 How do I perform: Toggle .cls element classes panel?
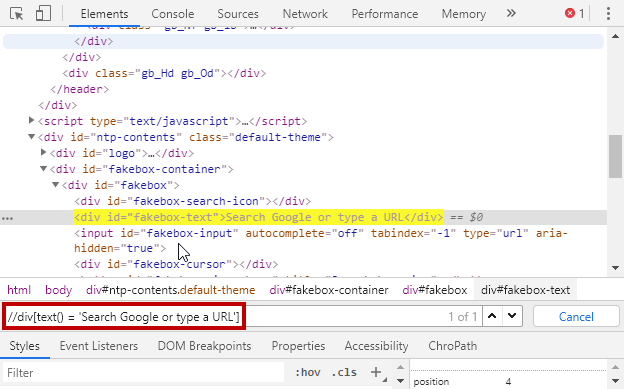(344, 372)
